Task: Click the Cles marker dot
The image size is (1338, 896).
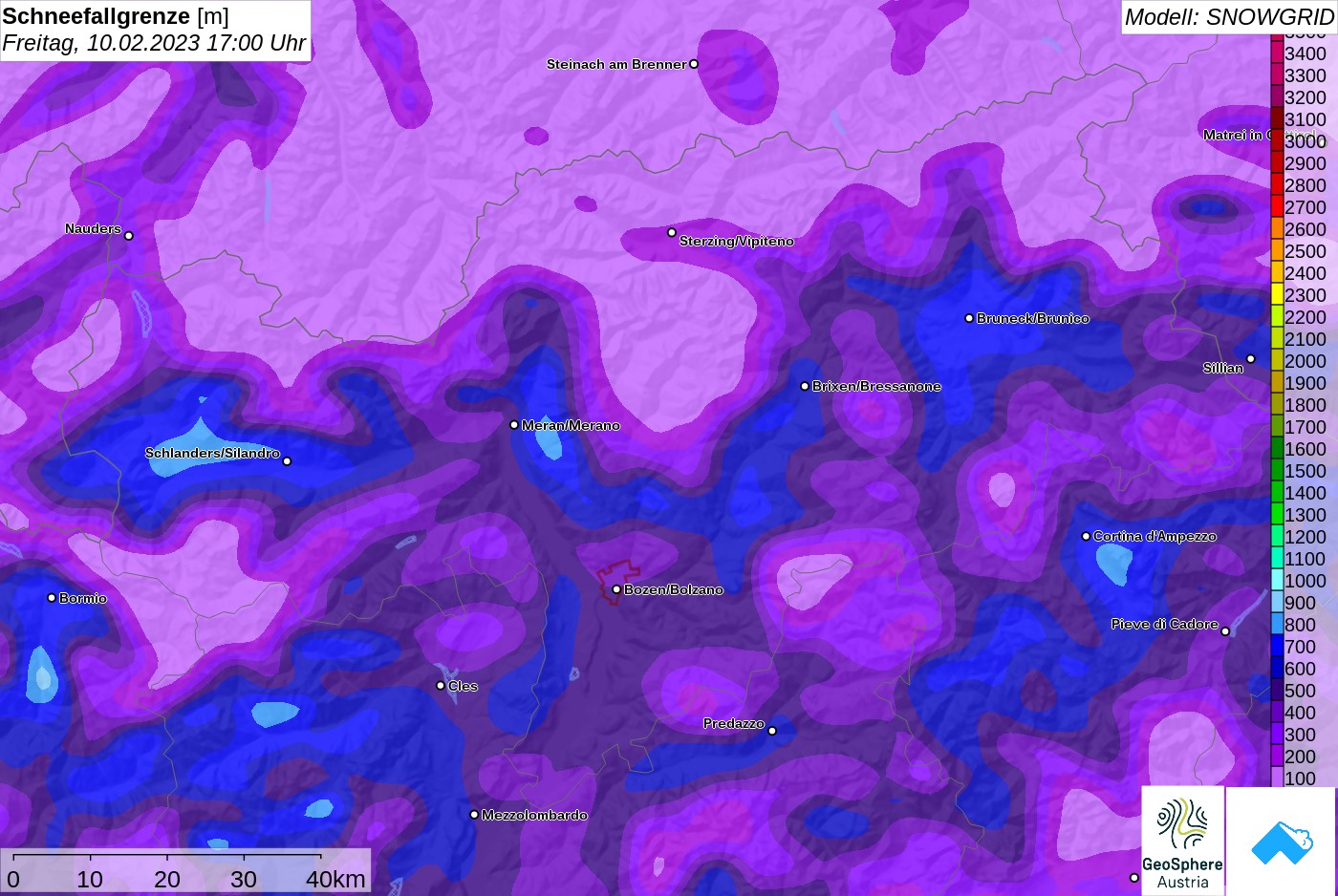Action: (441, 685)
